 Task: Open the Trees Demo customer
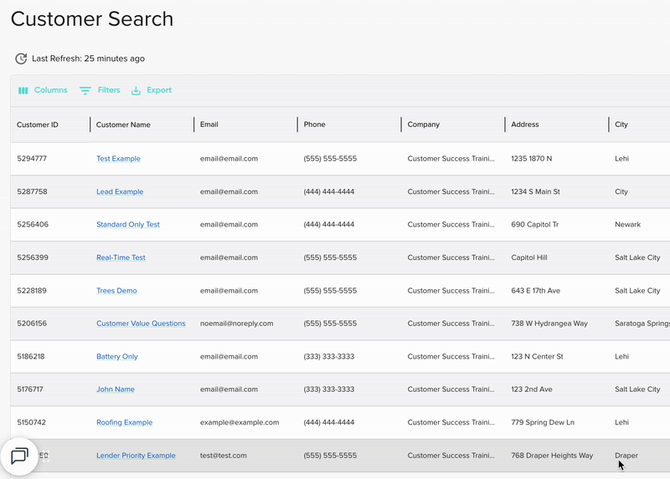[117, 291]
